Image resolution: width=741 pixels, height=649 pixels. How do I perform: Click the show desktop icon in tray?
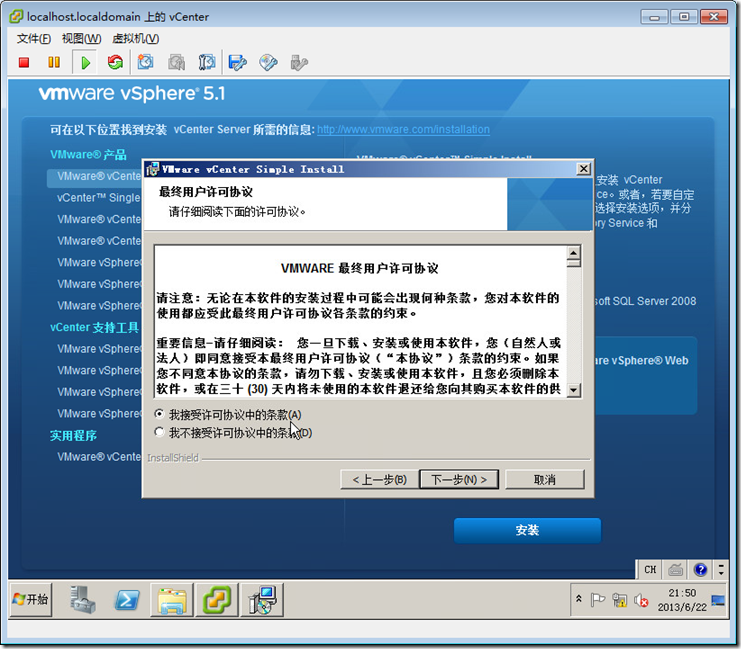tap(718, 600)
